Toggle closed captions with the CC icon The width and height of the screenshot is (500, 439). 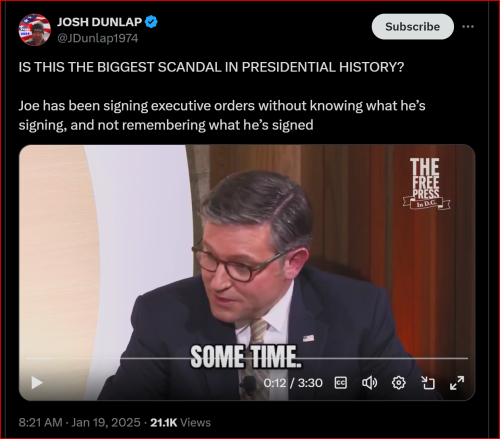[341, 383]
